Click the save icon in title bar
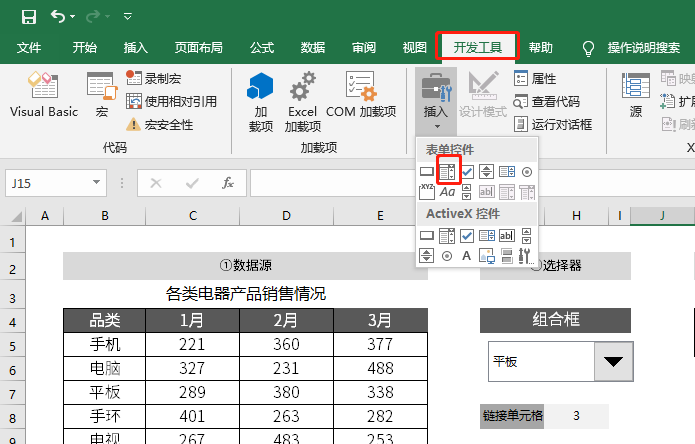 (x=29, y=17)
